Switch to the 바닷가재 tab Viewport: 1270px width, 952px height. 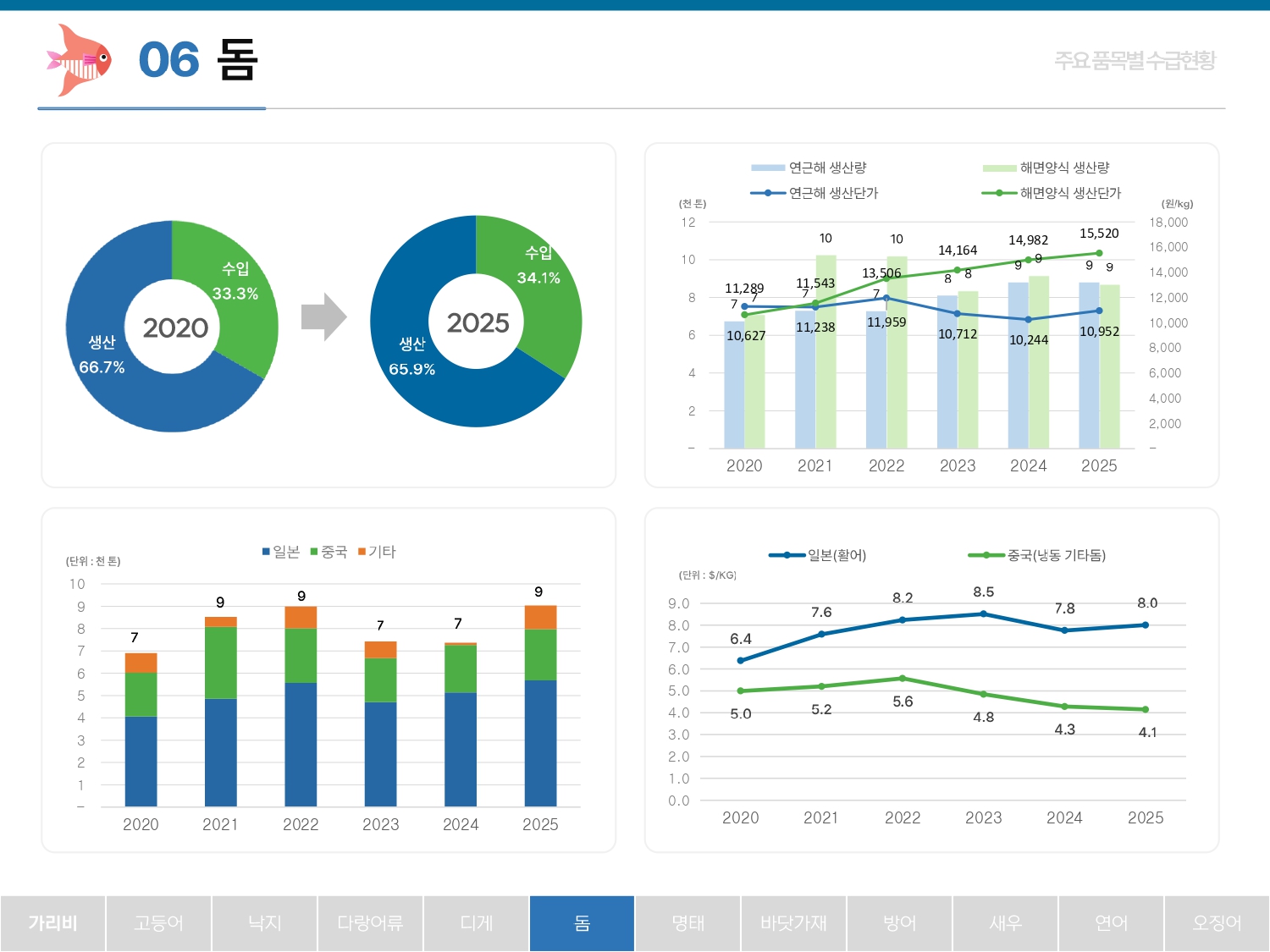coord(793,923)
